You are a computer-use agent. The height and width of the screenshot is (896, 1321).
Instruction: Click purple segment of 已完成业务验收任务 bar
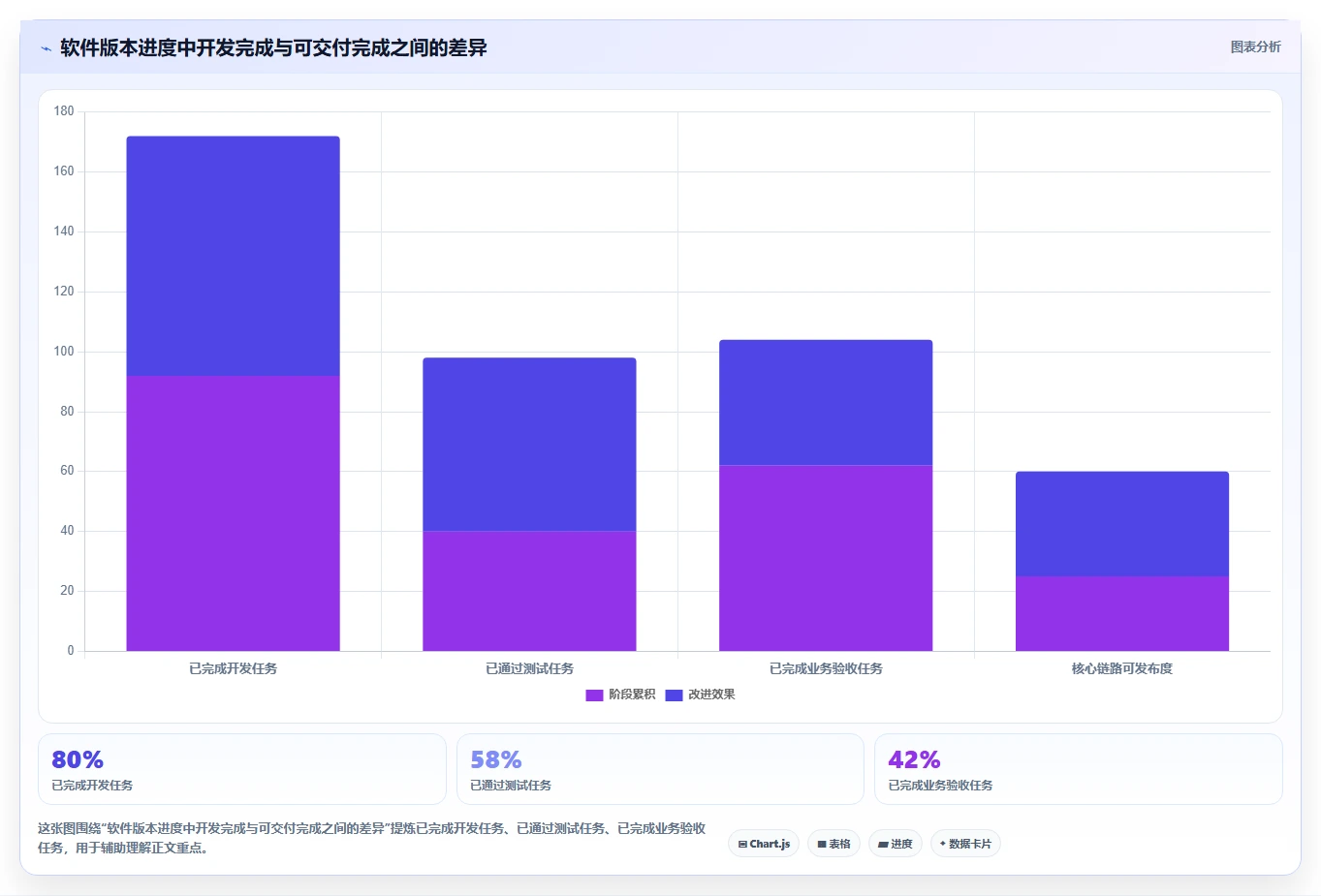pos(826,558)
